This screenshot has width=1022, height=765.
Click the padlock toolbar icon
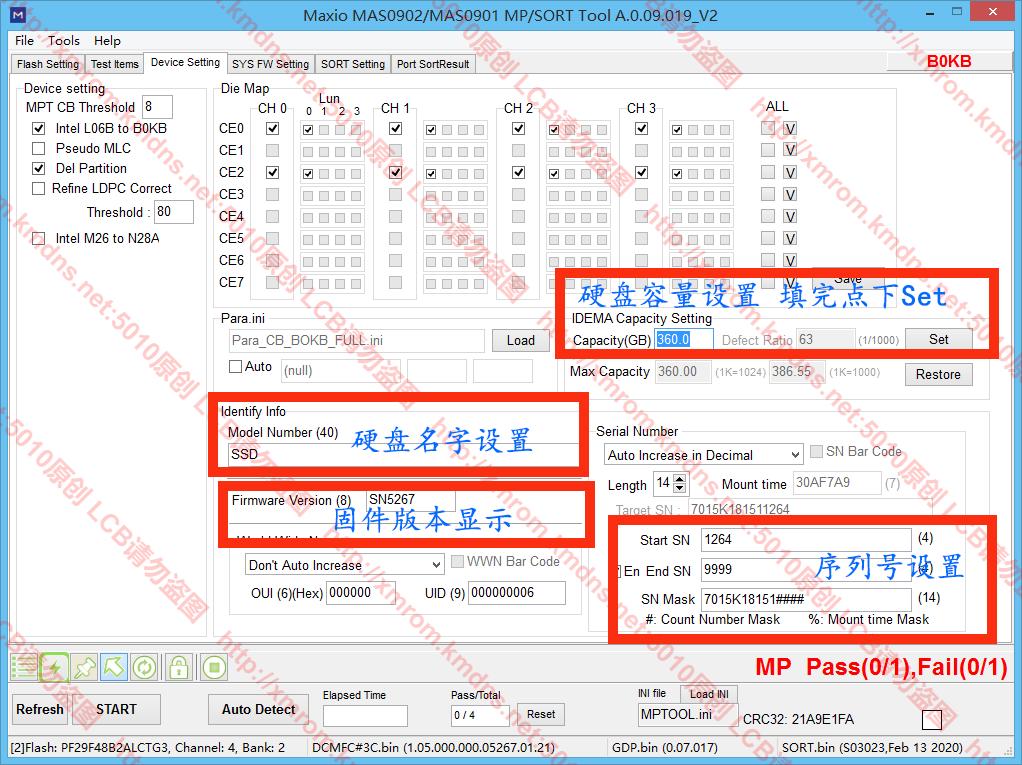click(178, 667)
